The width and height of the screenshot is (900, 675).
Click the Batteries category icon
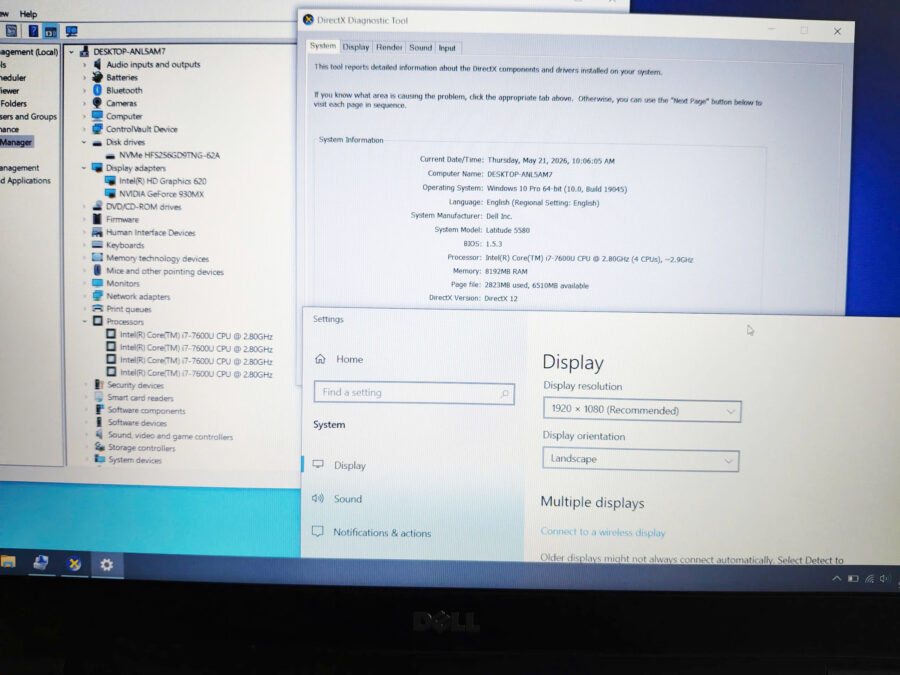click(x=97, y=77)
